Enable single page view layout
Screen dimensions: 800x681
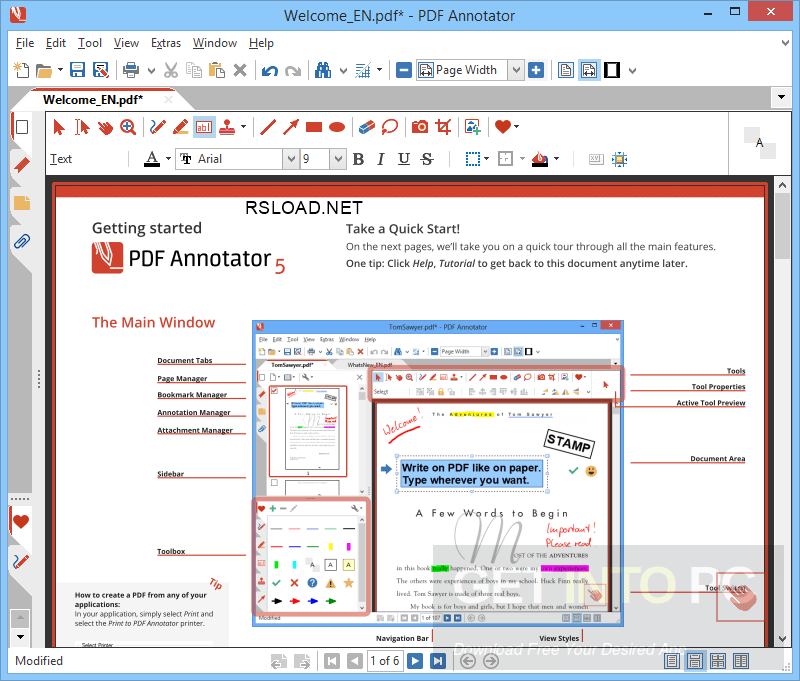point(566,70)
